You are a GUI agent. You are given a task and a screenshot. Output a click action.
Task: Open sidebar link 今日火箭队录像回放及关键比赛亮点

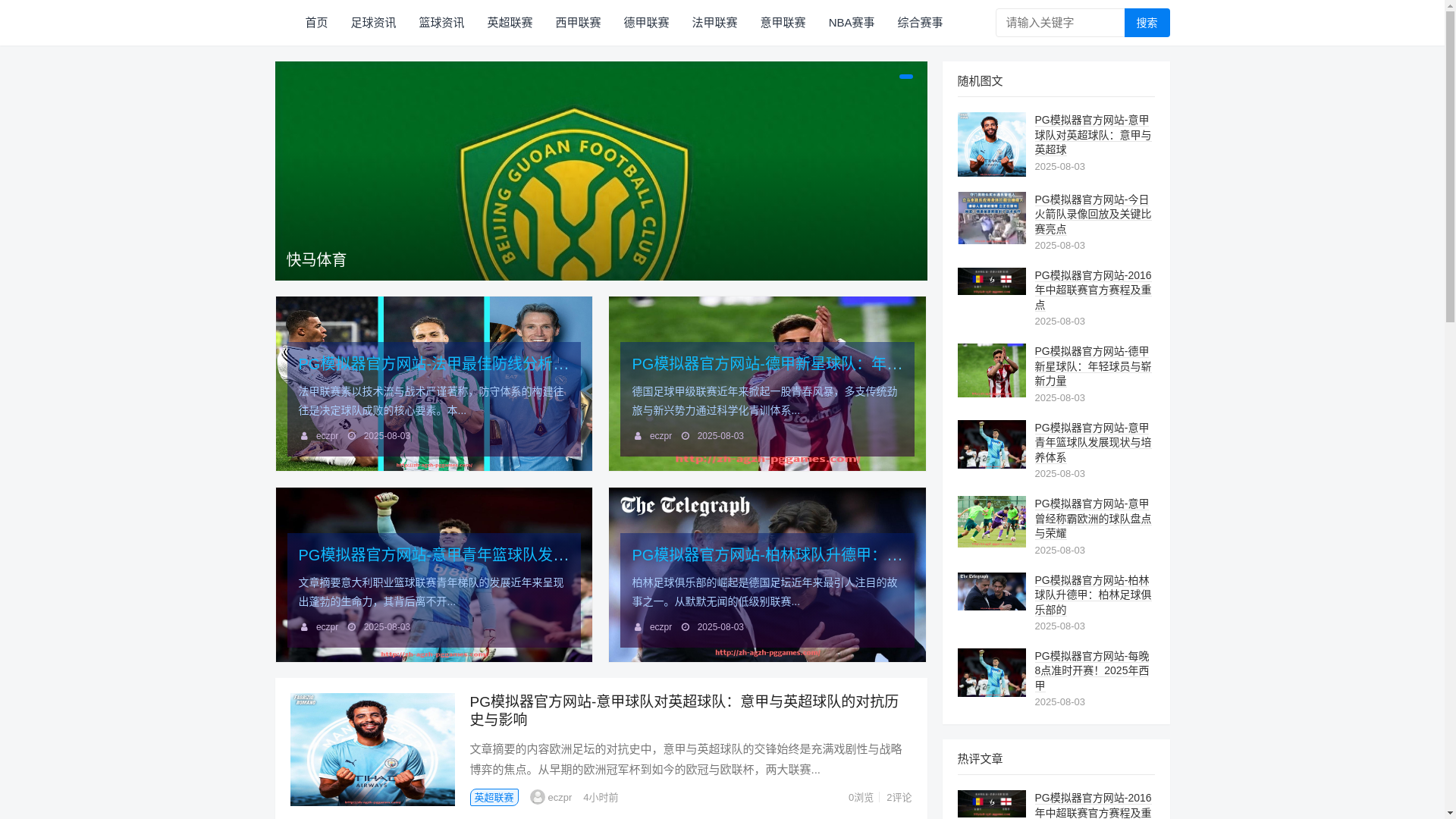pyautogui.click(x=1093, y=214)
